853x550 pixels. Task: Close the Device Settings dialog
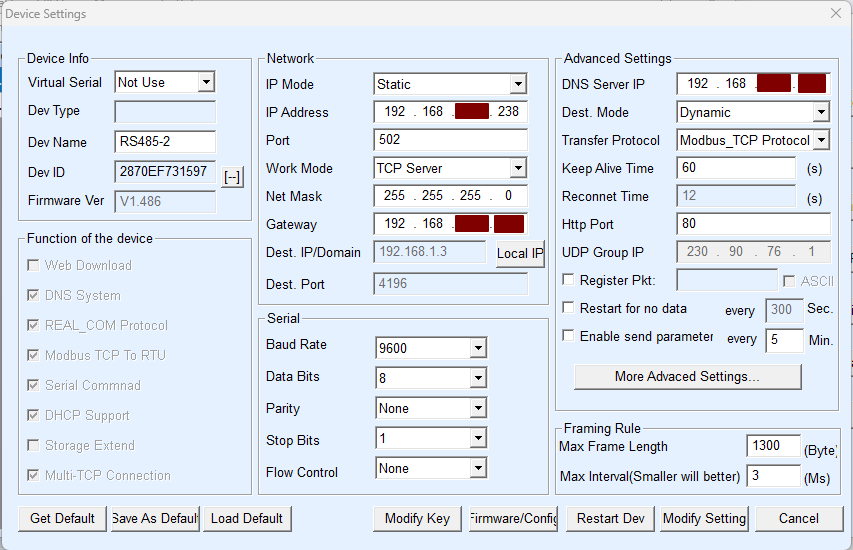click(x=836, y=13)
